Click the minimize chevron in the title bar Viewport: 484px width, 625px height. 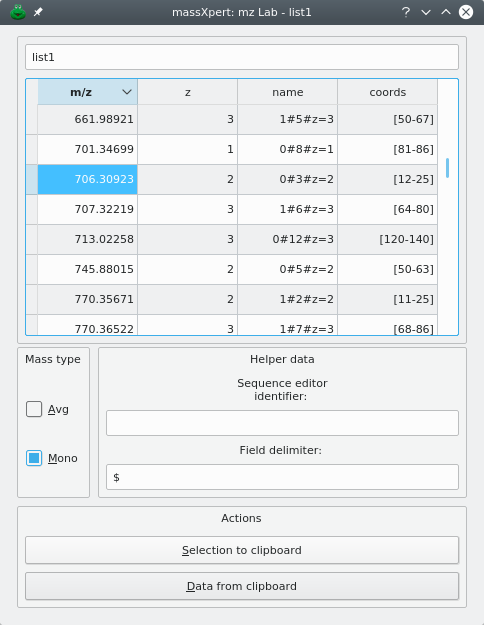pyautogui.click(x=426, y=12)
